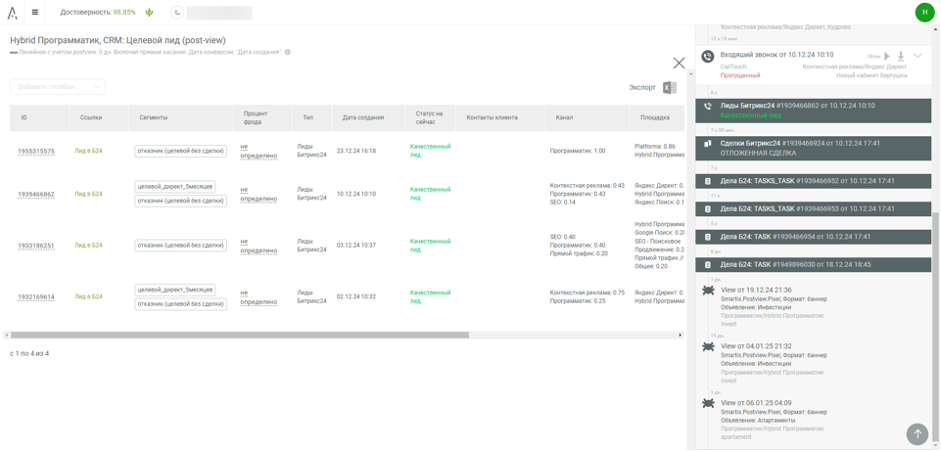Image resolution: width=941 pixels, height=452 pixels.
Task: Open the 'Добавить столбцы' dropdown
Action: [x=57, y=87]
